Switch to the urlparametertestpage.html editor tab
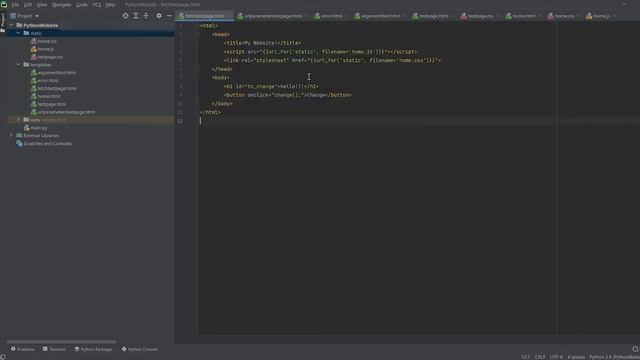The height and width of the screenshot is (360, 640). click(x=273, y=16)
